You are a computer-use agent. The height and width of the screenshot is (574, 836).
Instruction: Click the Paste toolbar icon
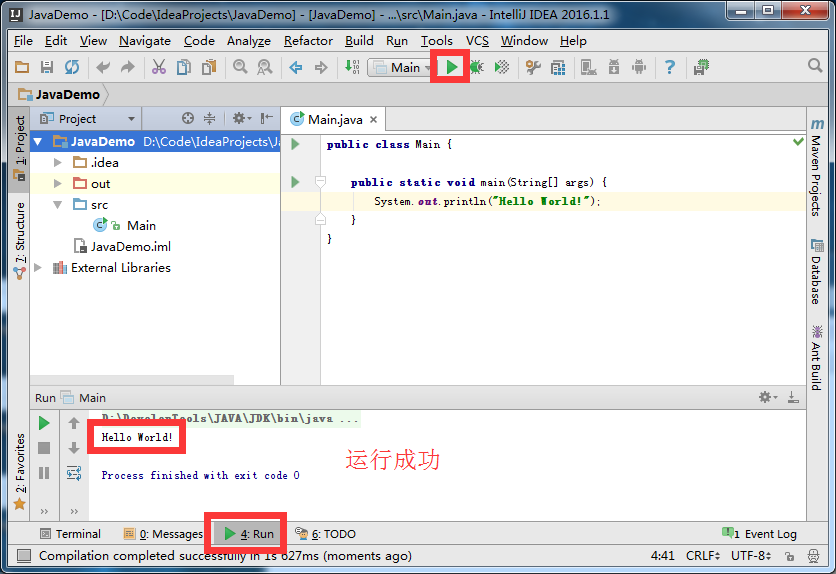209,67
